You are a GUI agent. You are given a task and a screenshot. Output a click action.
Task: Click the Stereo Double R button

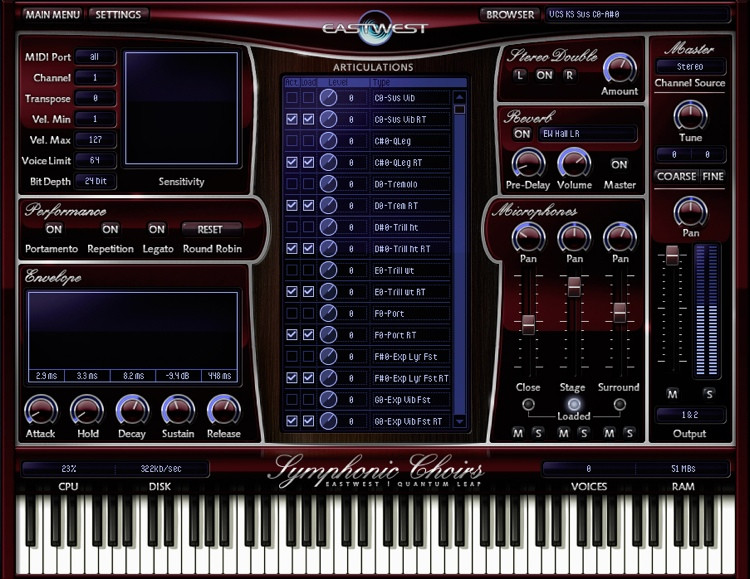pyautogui.click(x=569, y=75)
